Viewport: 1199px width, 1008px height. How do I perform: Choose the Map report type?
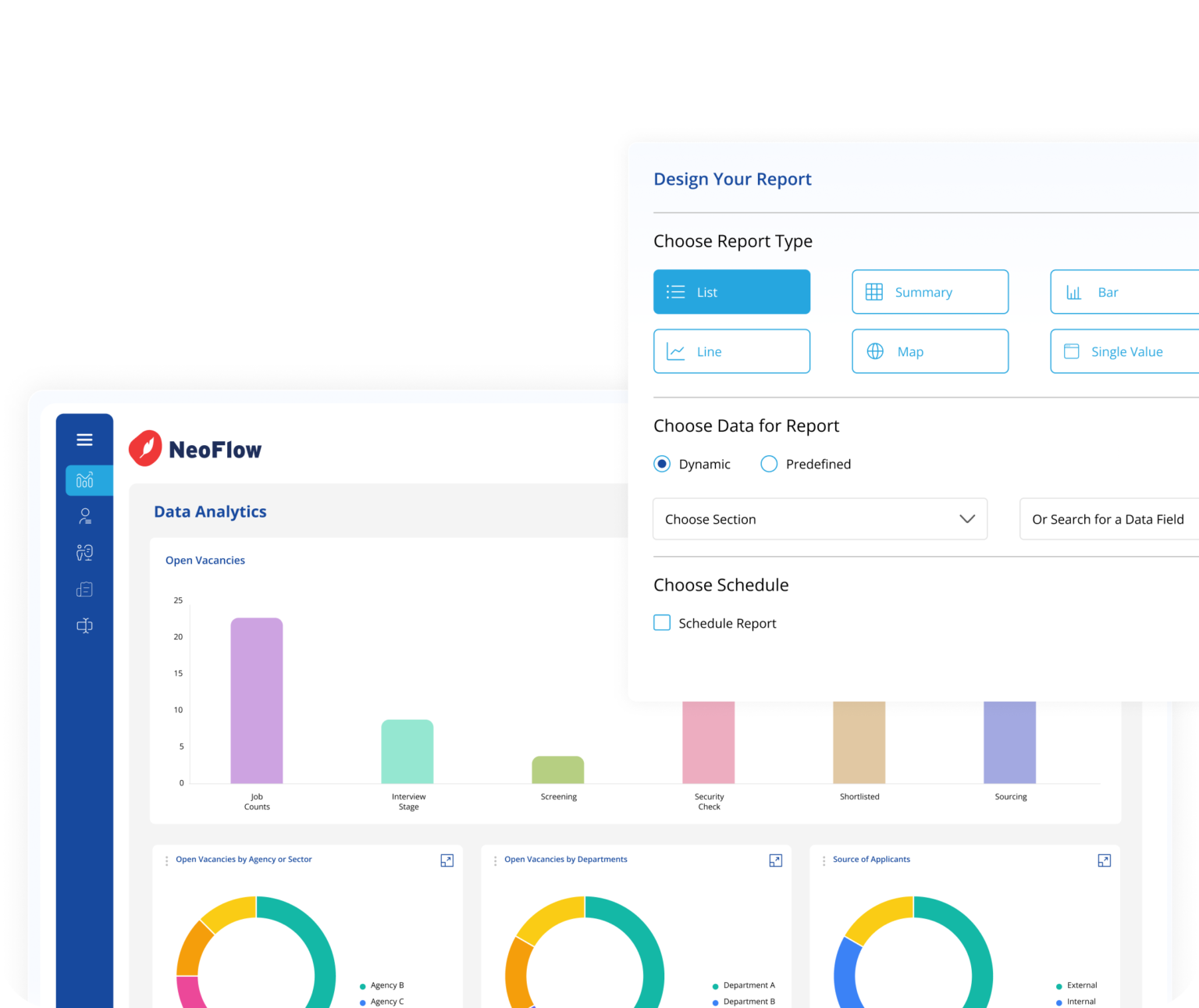tap(930, 351)
